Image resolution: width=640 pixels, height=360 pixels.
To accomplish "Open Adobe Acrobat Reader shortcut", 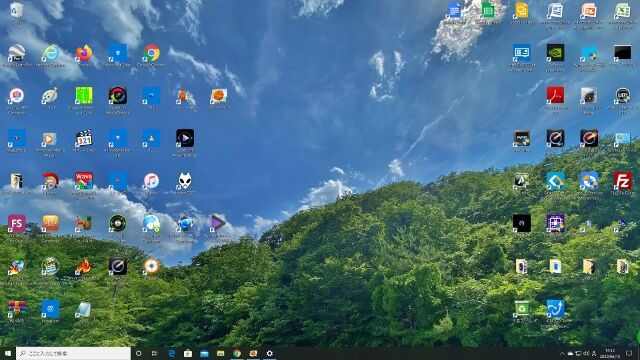I will pos(556,96).
